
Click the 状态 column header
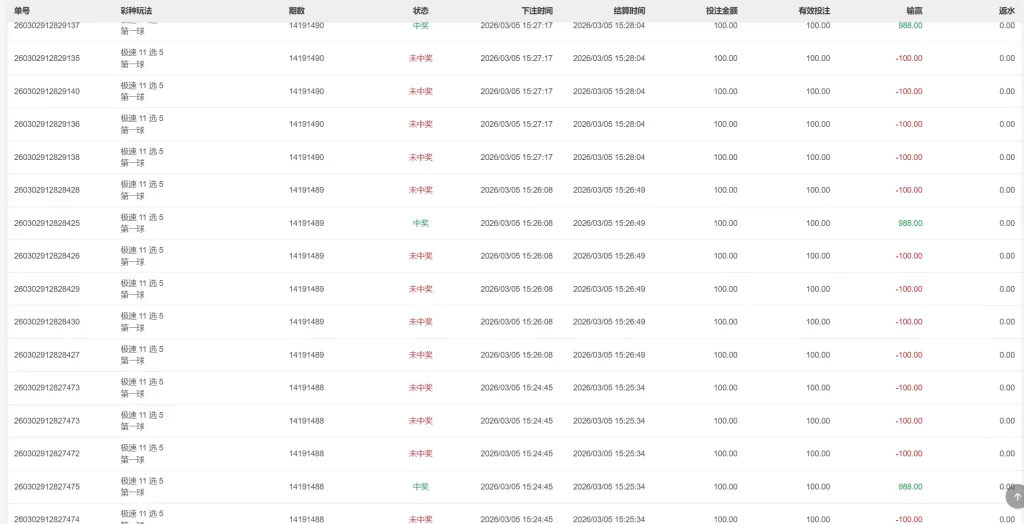pyautogui.click(x=421, y=11)
